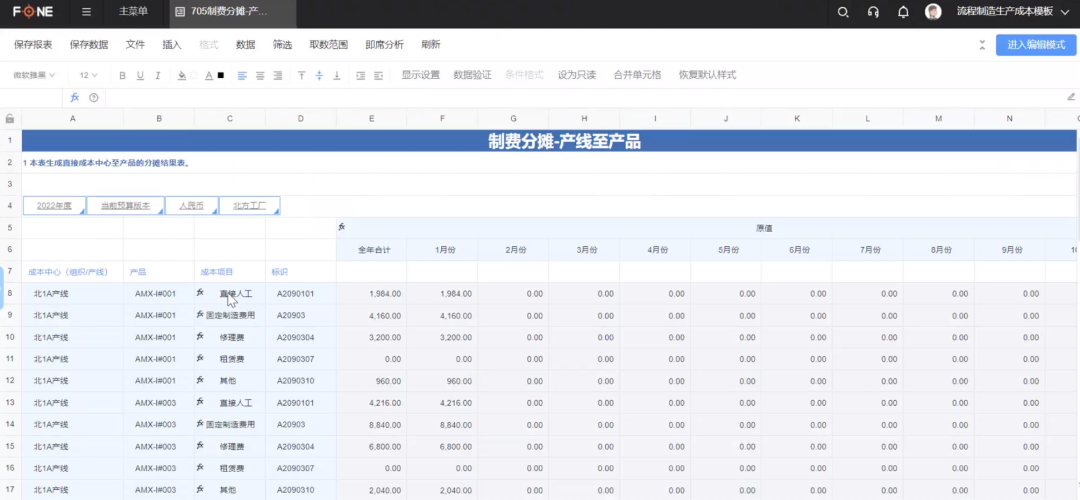Click the 刷新 refresh menu item
Viewport: 1080px width, 500px height.
(431, 45)
